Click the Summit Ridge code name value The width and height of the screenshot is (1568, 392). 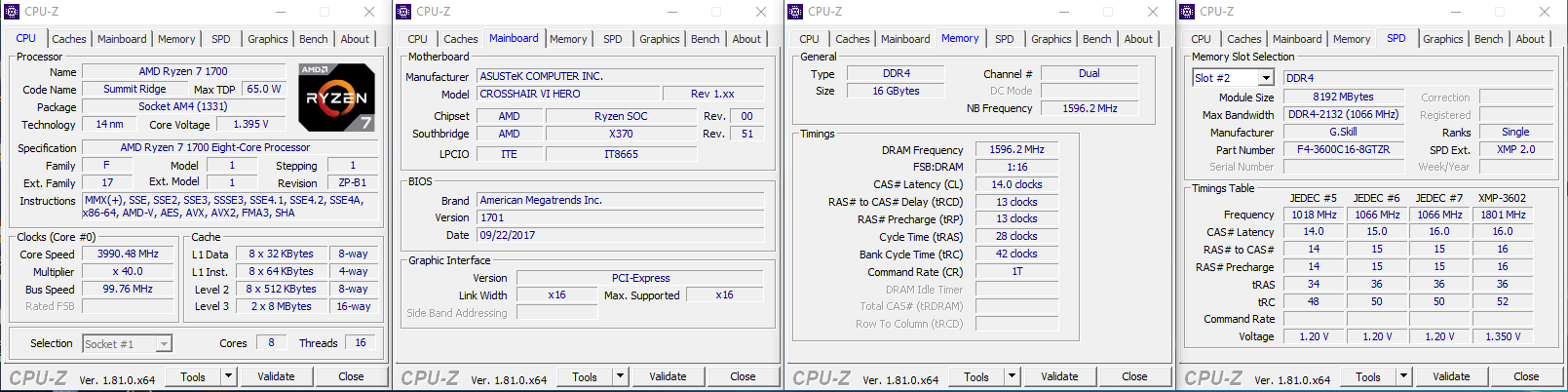[x=134, y=89]
